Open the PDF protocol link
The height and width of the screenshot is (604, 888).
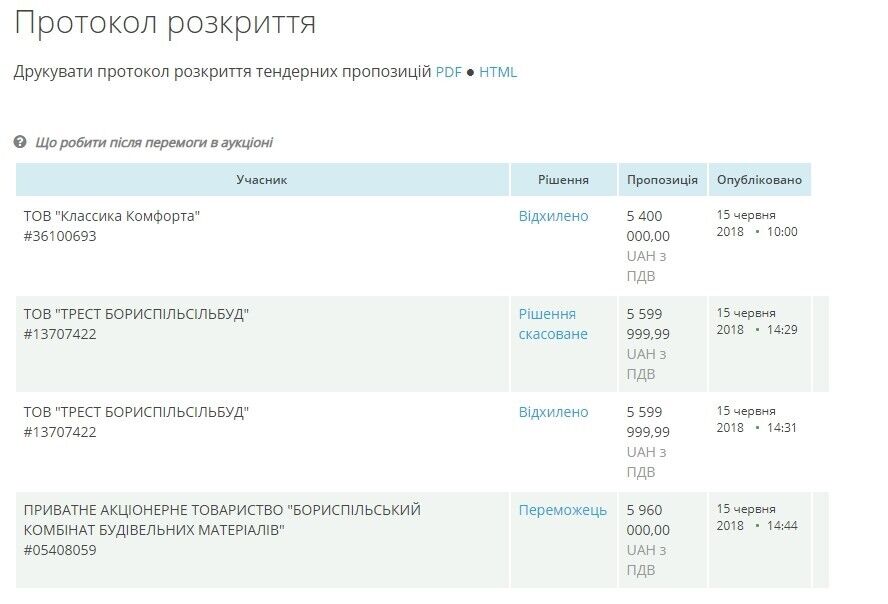[x=449, y=72]
